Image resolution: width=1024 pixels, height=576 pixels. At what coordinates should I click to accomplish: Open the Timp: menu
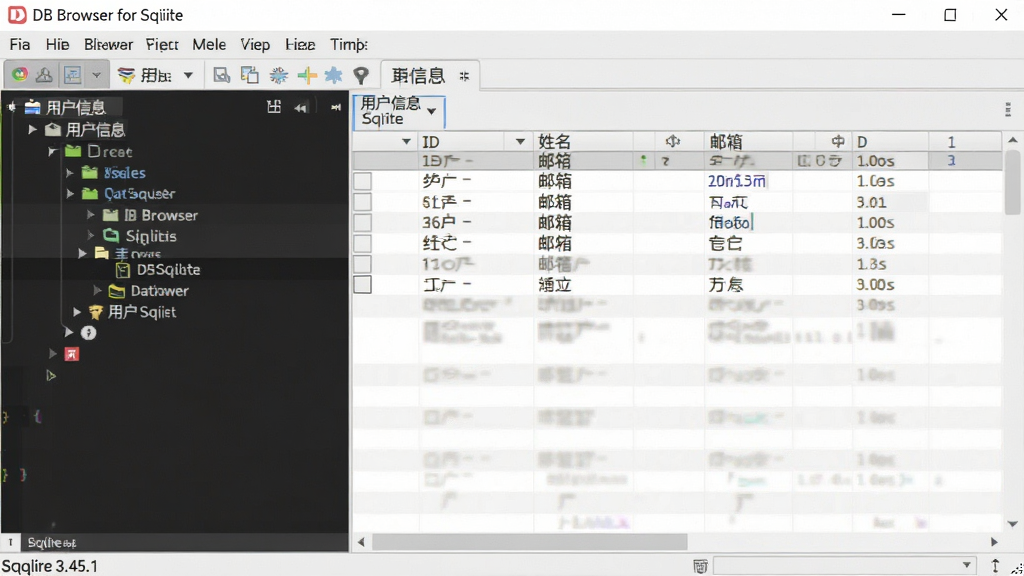[349, 44]
